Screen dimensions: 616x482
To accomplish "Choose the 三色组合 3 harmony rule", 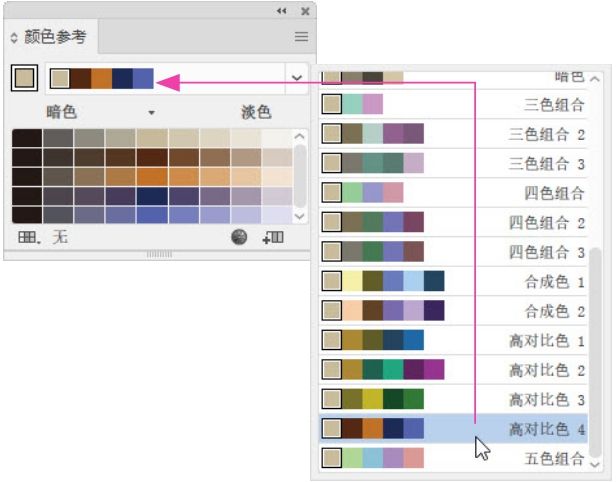I will click(453, 163).
